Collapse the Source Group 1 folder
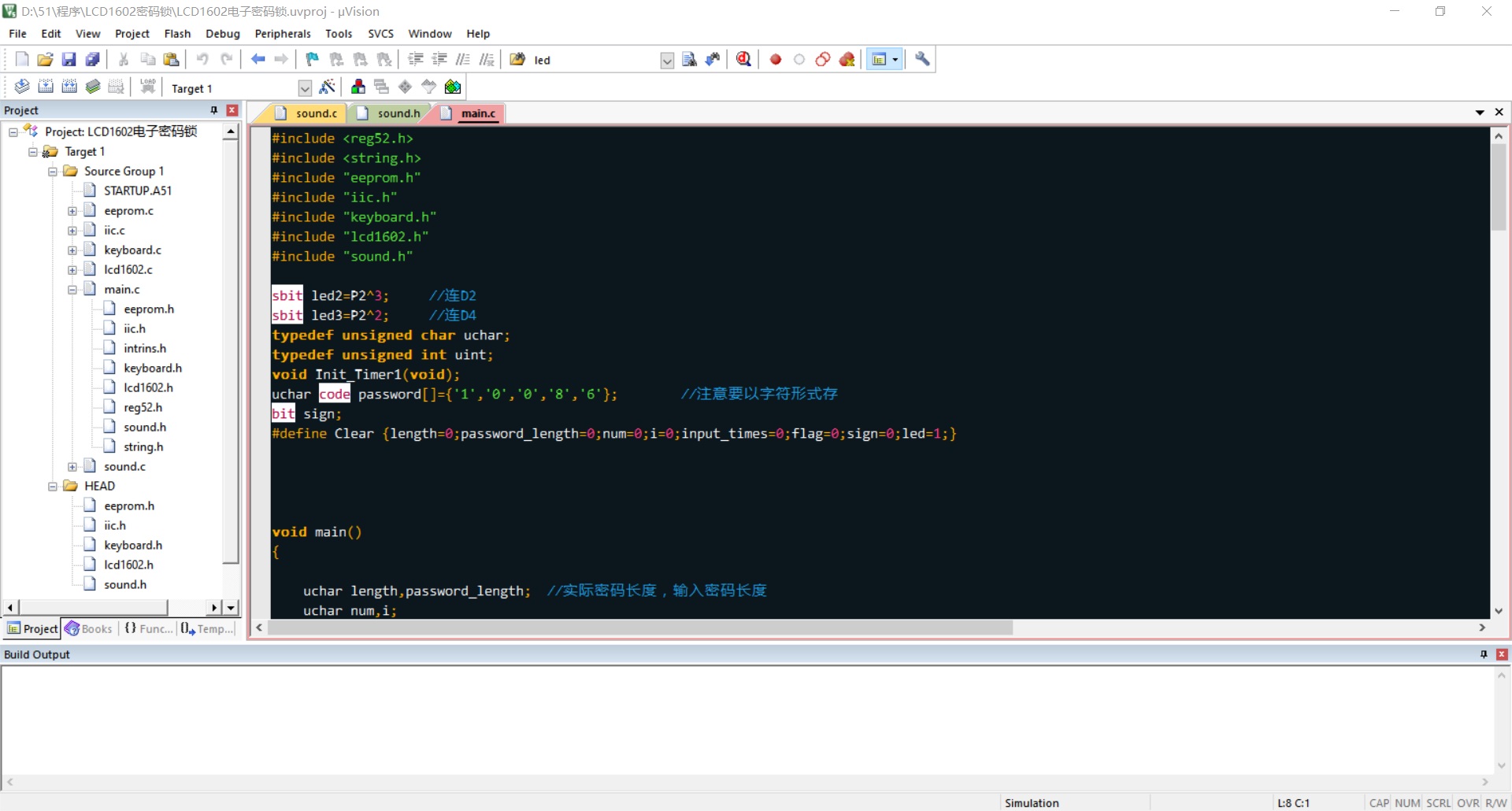This screenshot has height=811, width=1512. click(x=53, y=171)
